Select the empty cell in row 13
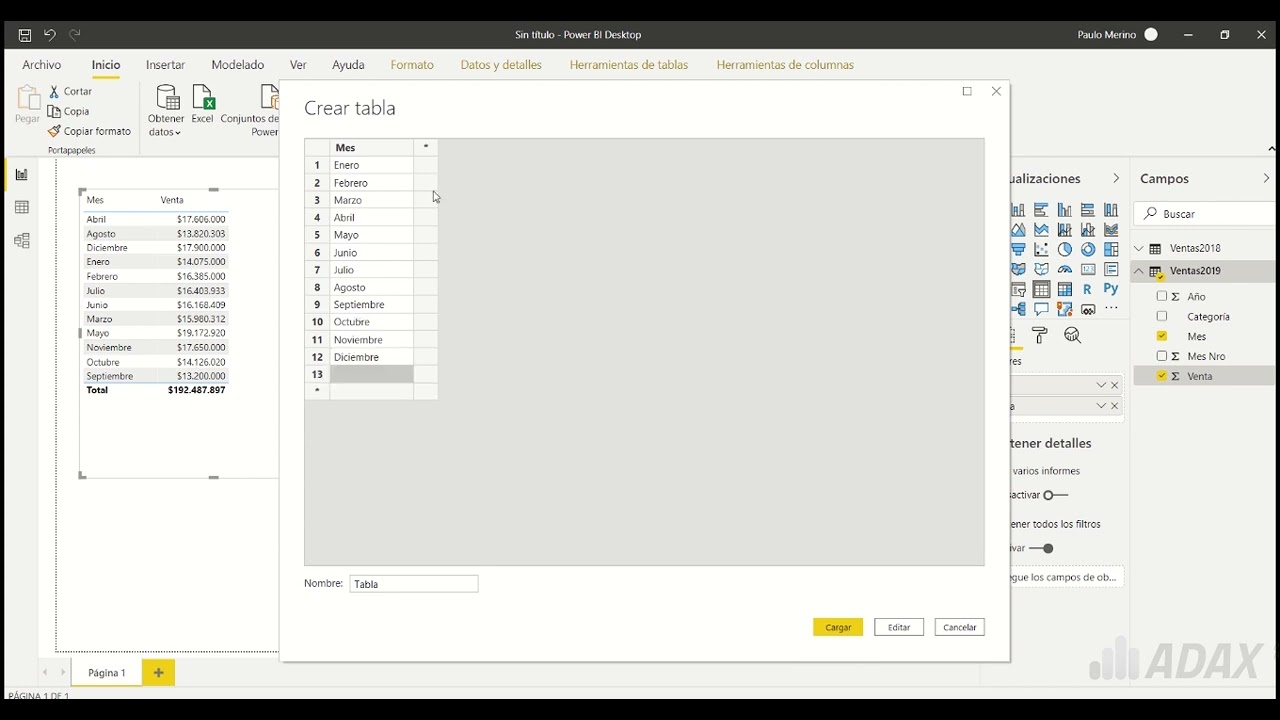Screen dimensions: 1280x720 pos(372,374)
